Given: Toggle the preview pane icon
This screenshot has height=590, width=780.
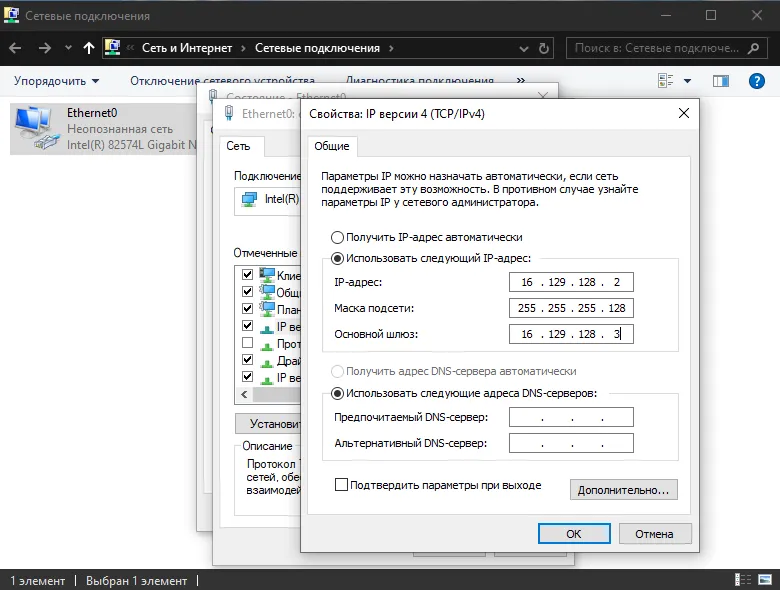Looking at the screenshot, I should pyautogui.click(x=721, y=81).
